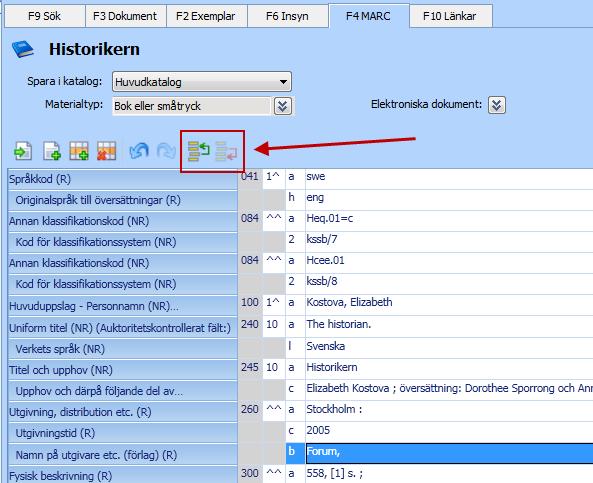This screenshot has height=483, width=593.
Task: Click the delete field row icon
Action: [106, 151]
